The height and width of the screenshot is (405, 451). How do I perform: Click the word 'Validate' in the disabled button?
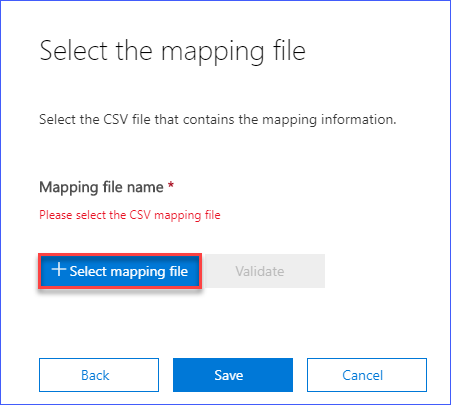pyautogui.click(x=260, y=271)
